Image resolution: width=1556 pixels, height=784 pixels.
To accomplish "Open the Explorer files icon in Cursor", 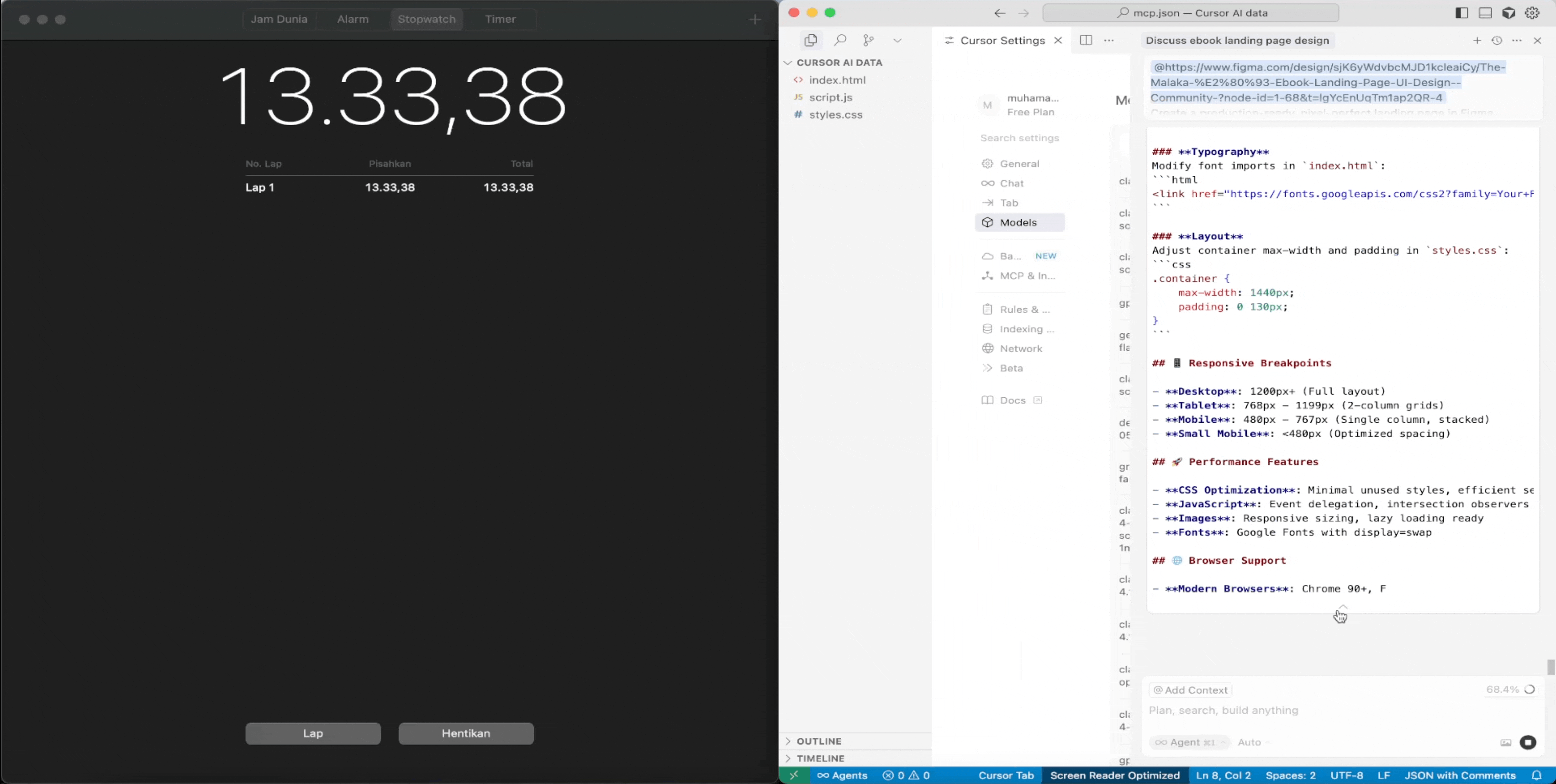I will point(811,41).
